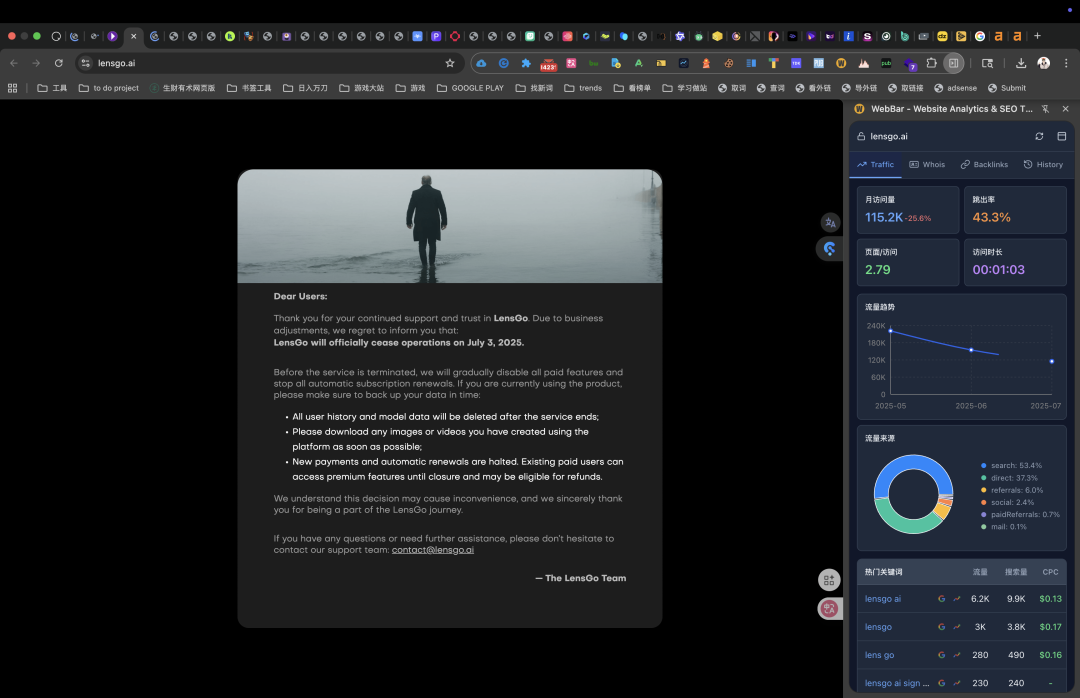Open the Chrome profile avatar
Image resolution: width=1080 pixels, height=698 pixels.
(1043, 63)
